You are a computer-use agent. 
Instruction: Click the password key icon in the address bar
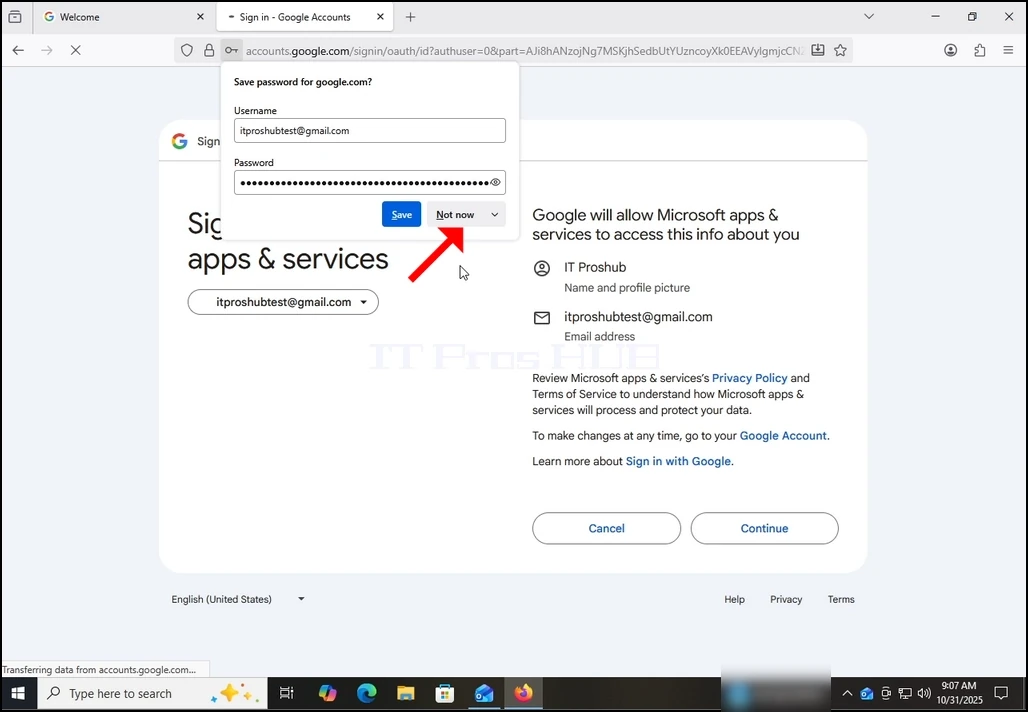[231, 50]
